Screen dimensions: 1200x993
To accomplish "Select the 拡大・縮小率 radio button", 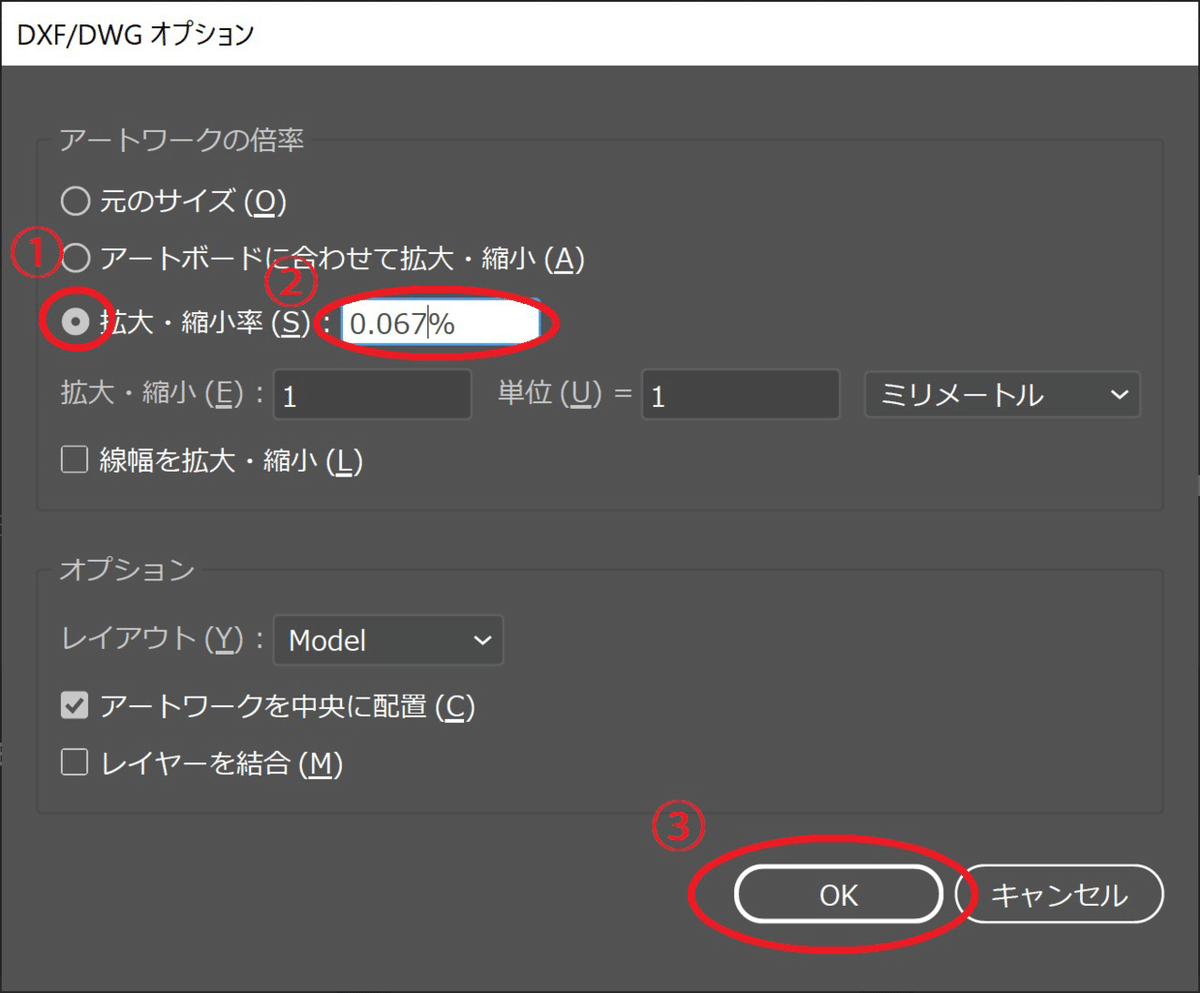I will click(x=75, y=322).
